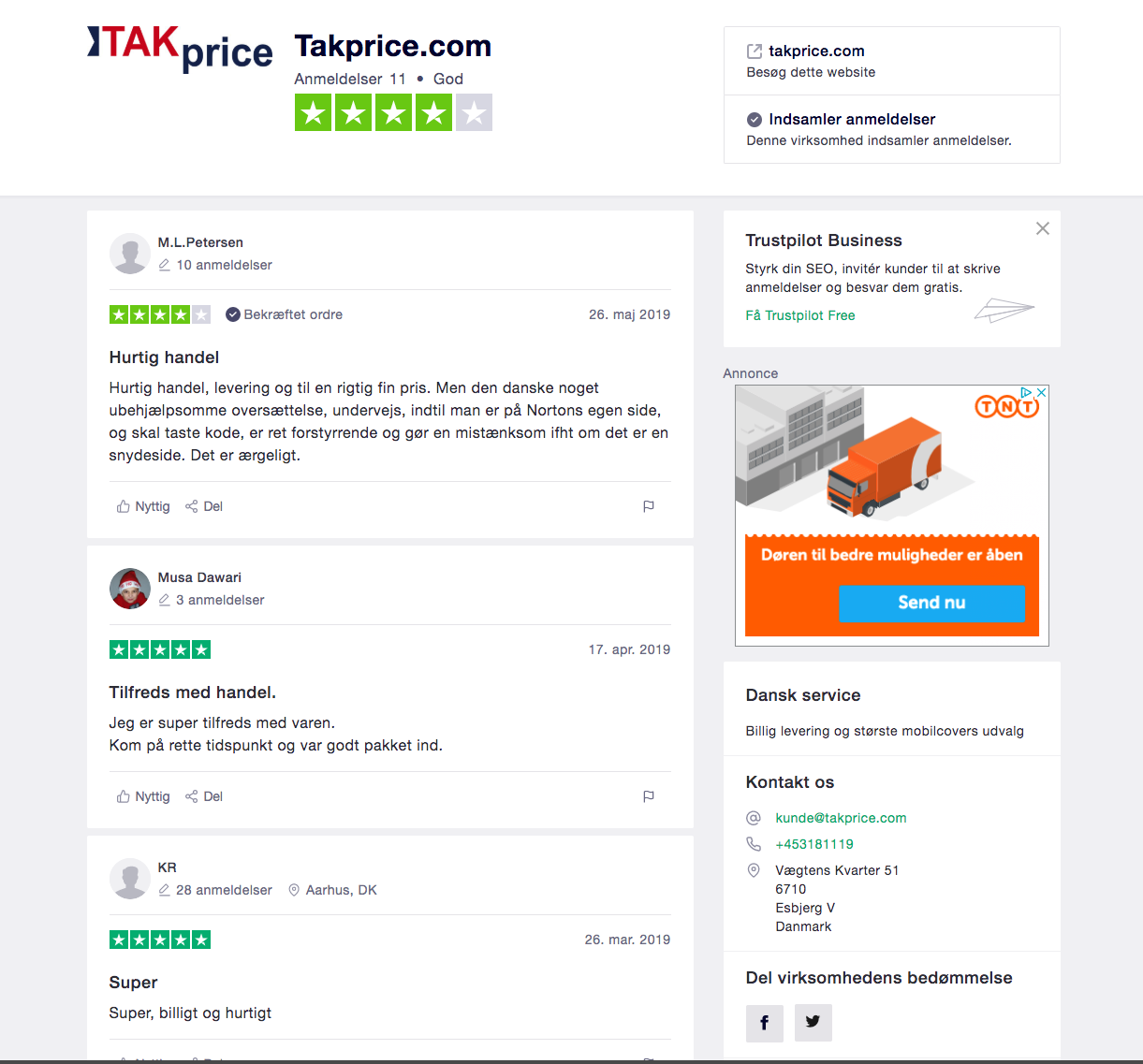The height and width of the screenshot is (1064, 1143).
Task: Open Musa Dawari's profile avatar
Action: click(x=130, y=589)
